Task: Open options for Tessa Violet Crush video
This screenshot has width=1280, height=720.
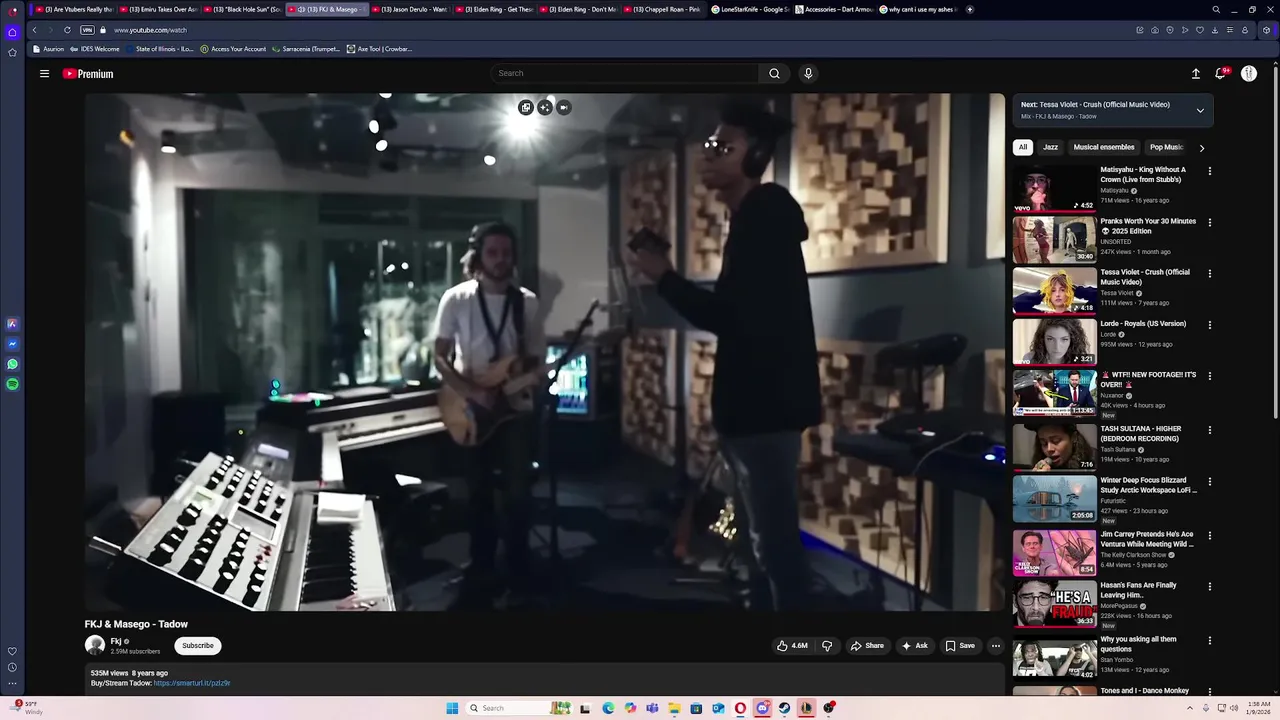Action: click(1209, 273)
